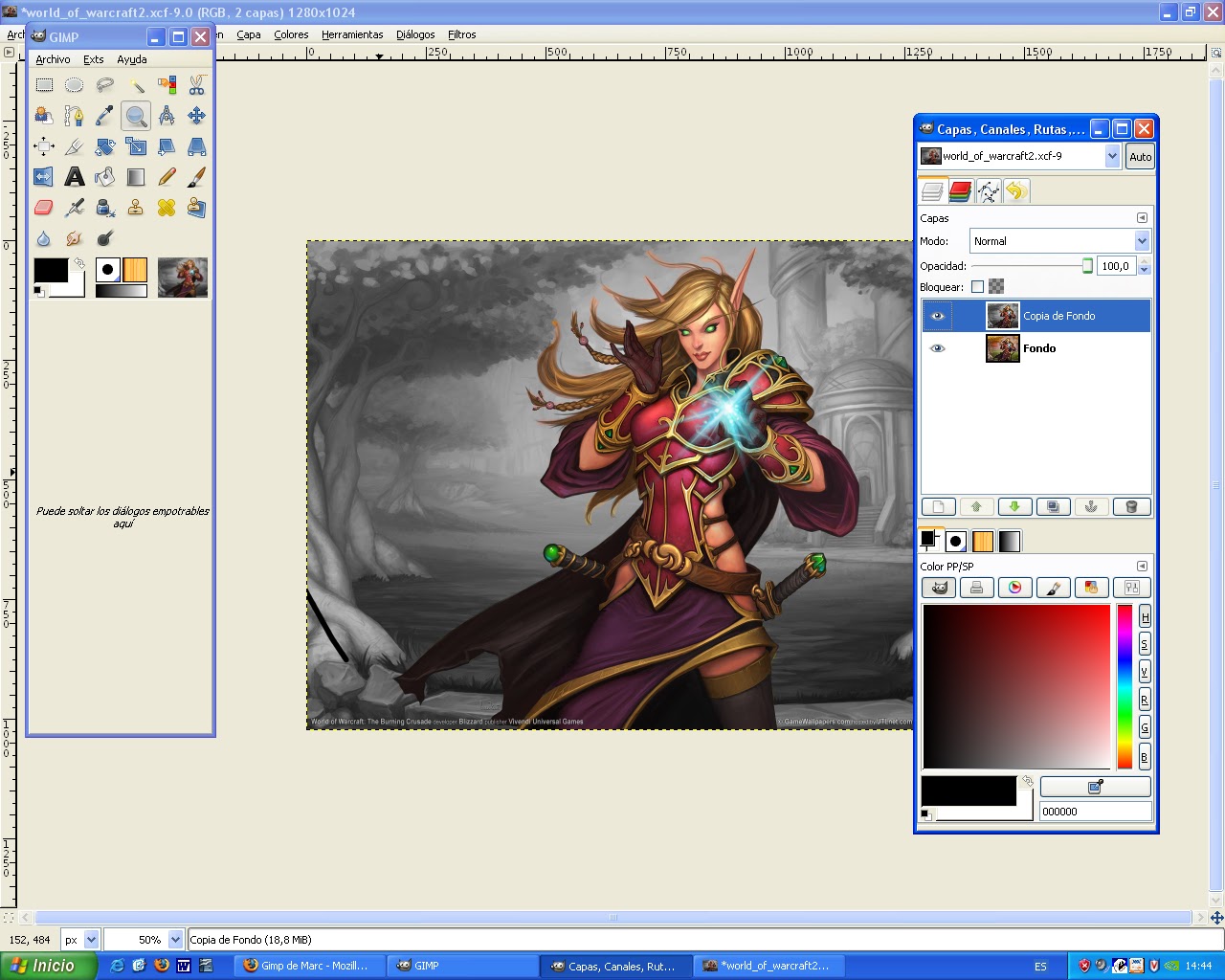Switch to the Paths tab in dock
This screenshot has width=1225, height=980.
pyautogui.click(x=988, y=191)
